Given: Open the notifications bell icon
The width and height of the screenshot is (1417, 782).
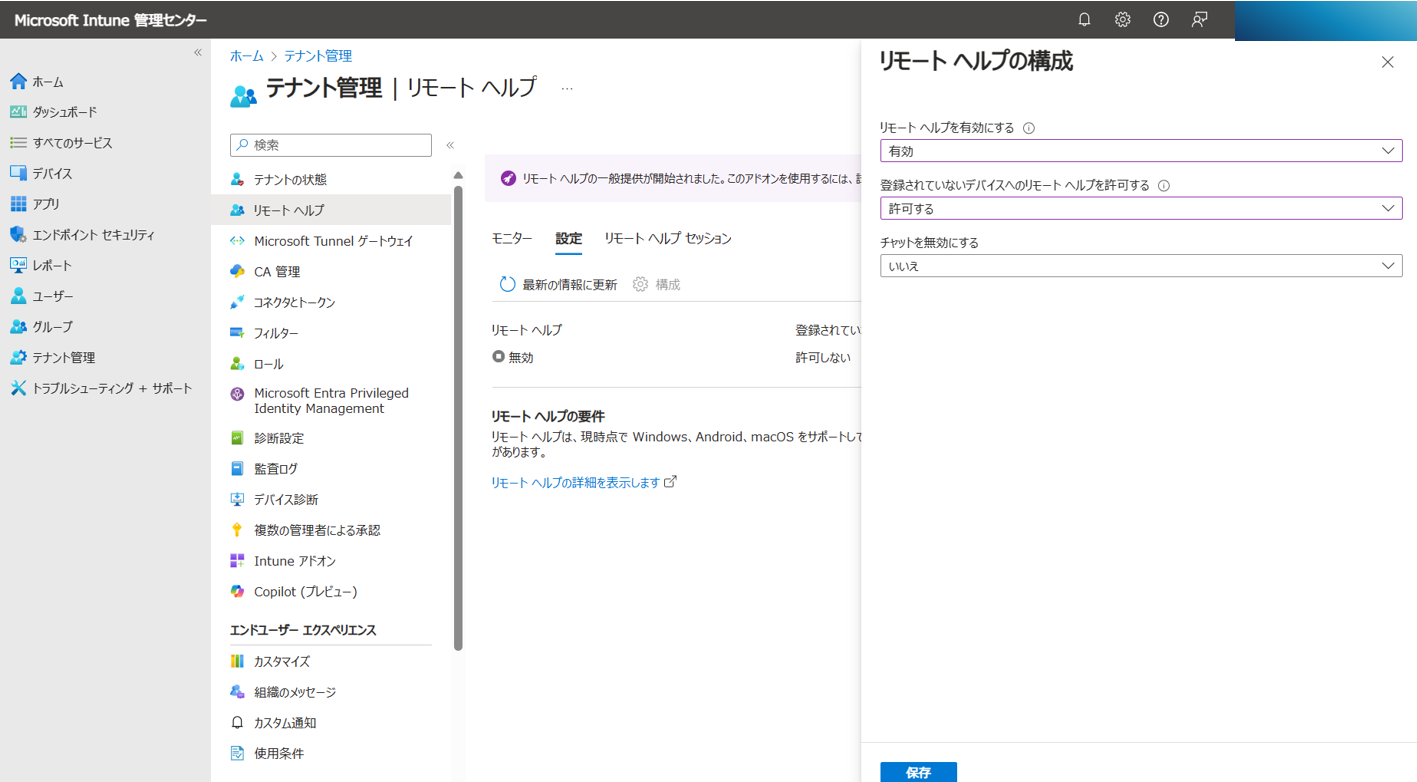Looking at the screenshot, I should pos(1084,20).
